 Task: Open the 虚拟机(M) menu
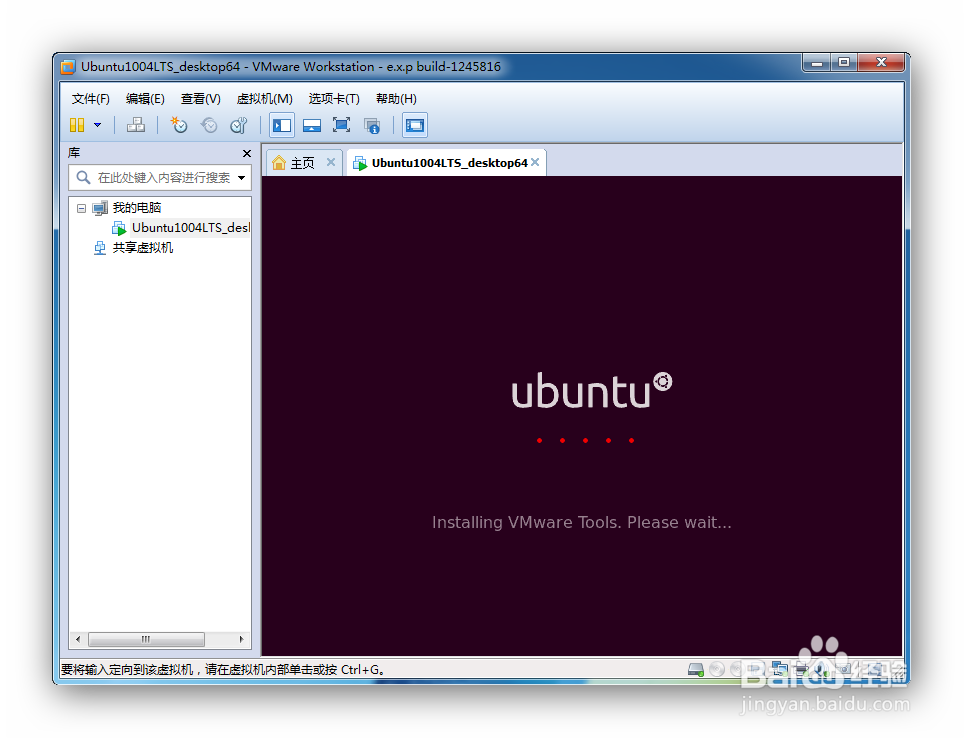pyautogui.click(x=264, y=98)
